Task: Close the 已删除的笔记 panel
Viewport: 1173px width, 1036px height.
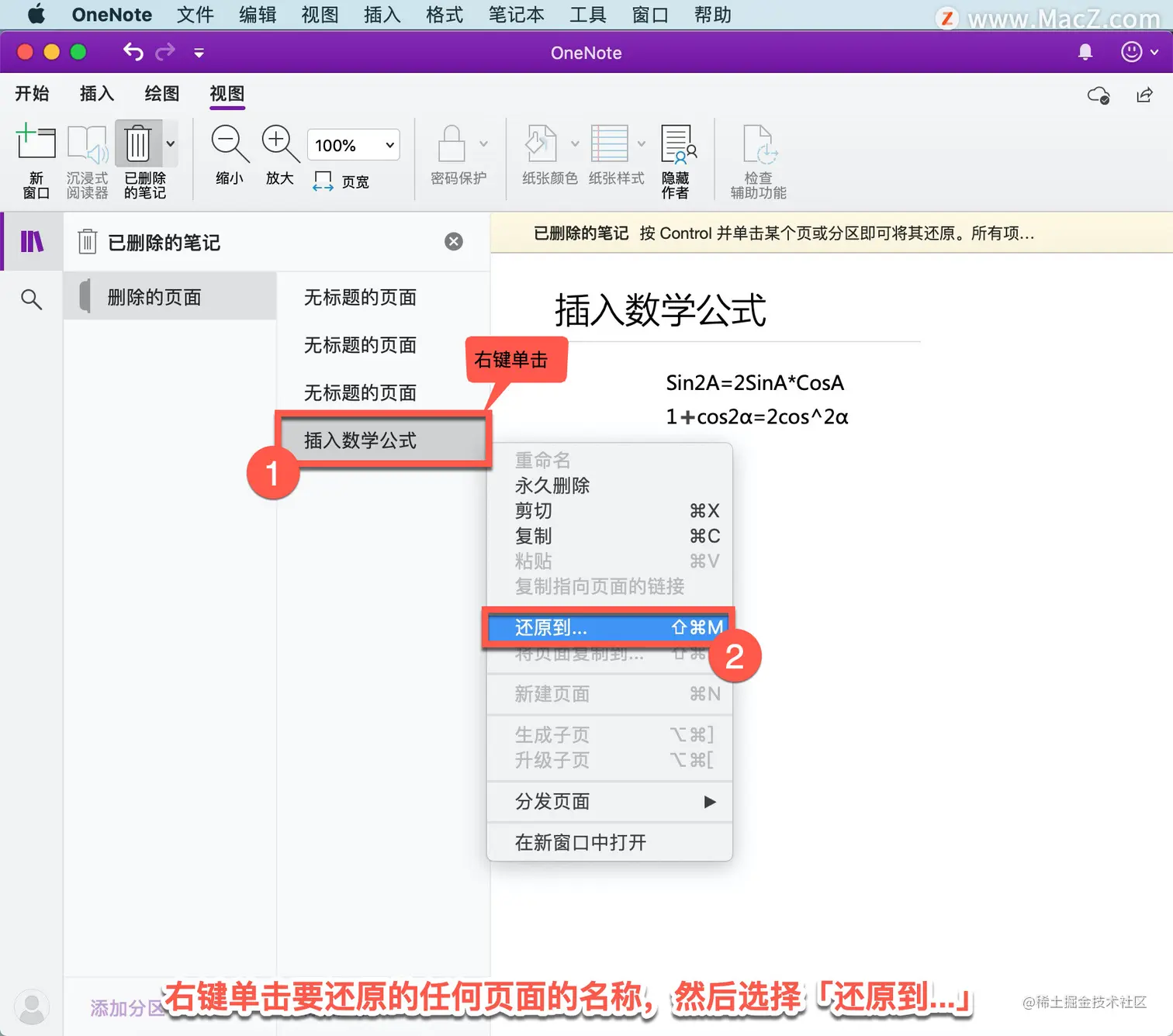Action: pyautogui.click(x=454, y=241)
